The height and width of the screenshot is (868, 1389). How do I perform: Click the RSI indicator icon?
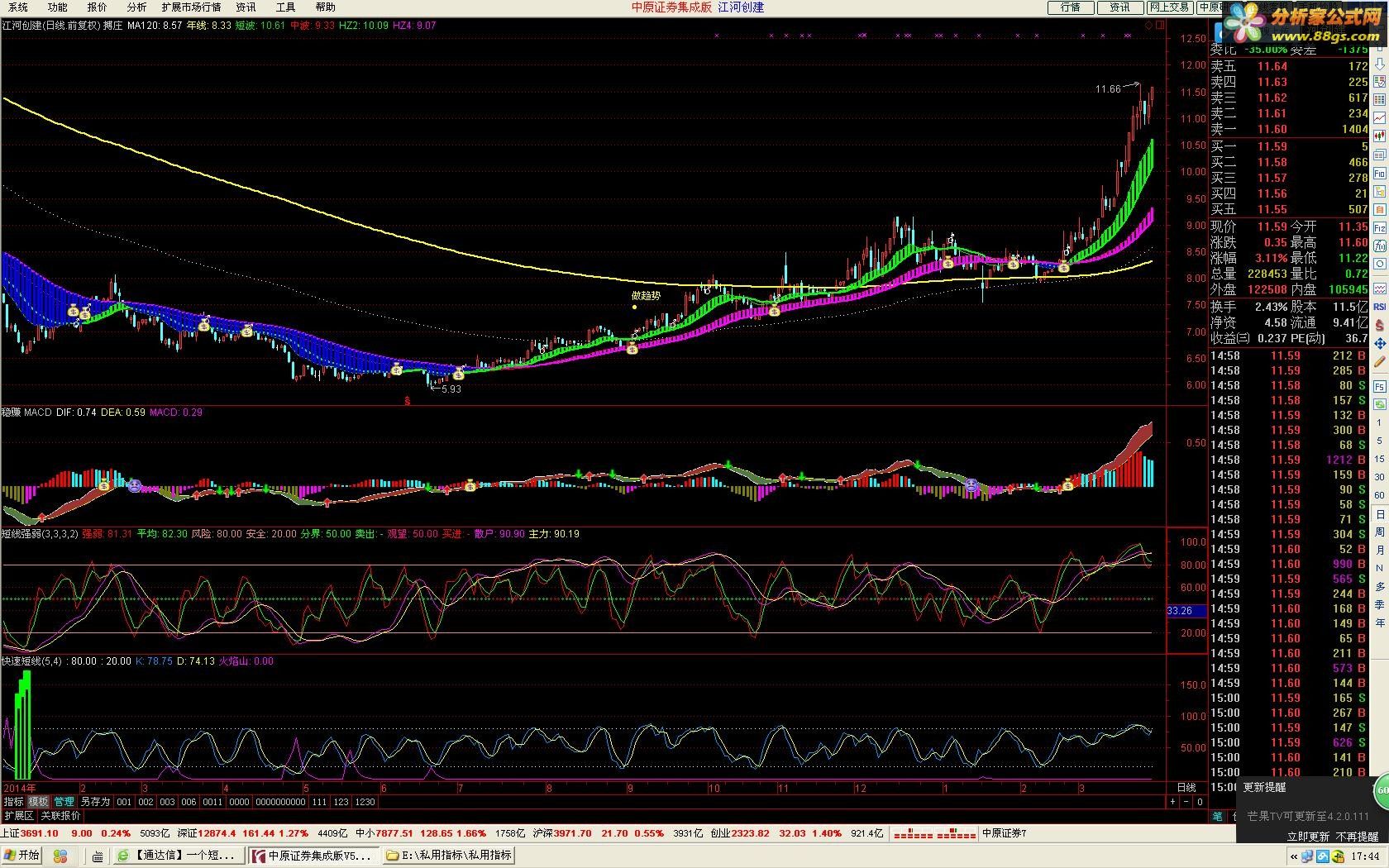(x=1379, y=307)
